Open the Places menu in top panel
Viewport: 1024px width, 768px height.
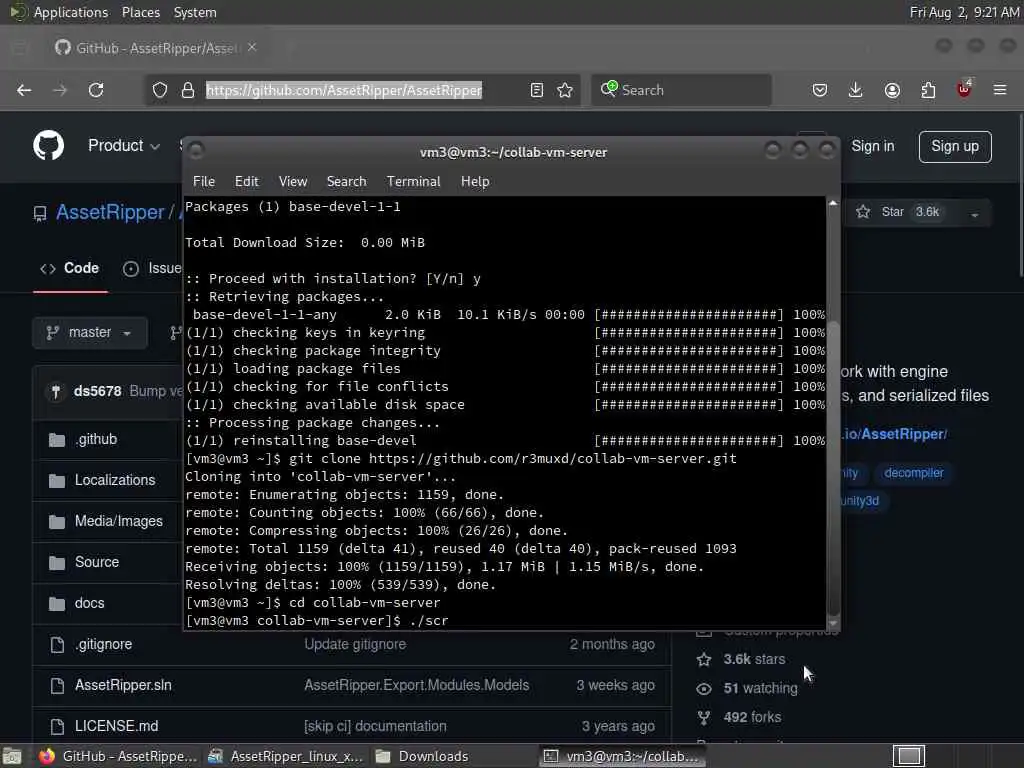[140, 12]
